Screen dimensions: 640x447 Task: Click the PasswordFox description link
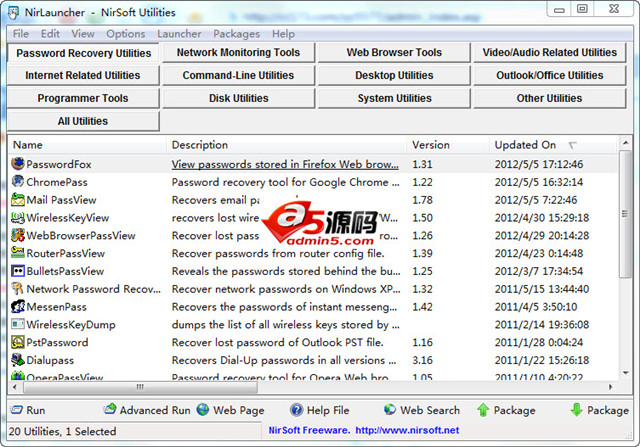pos(285,164)
